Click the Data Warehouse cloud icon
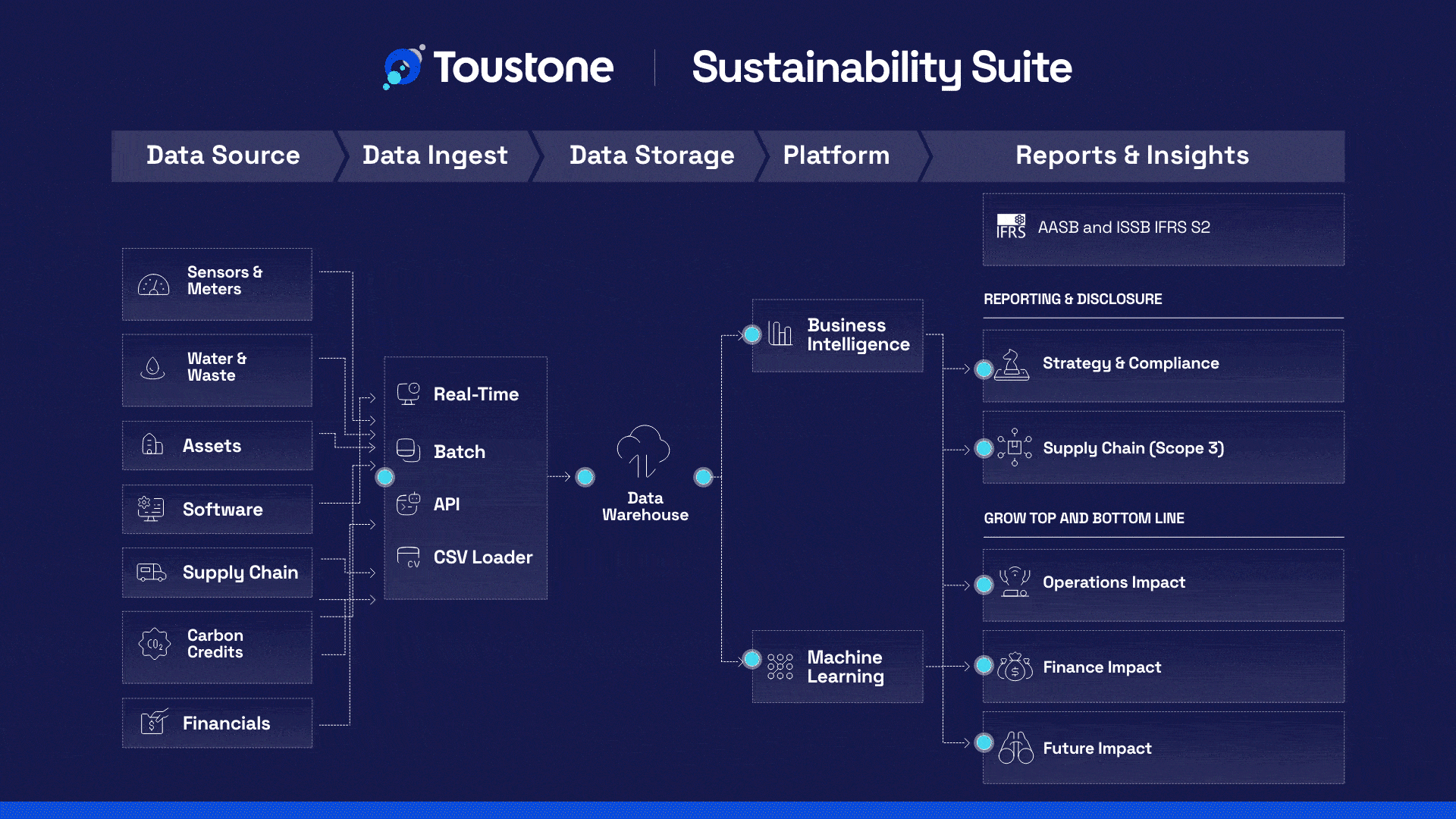This screenshot has width=1456, height=819. point(643,450)
